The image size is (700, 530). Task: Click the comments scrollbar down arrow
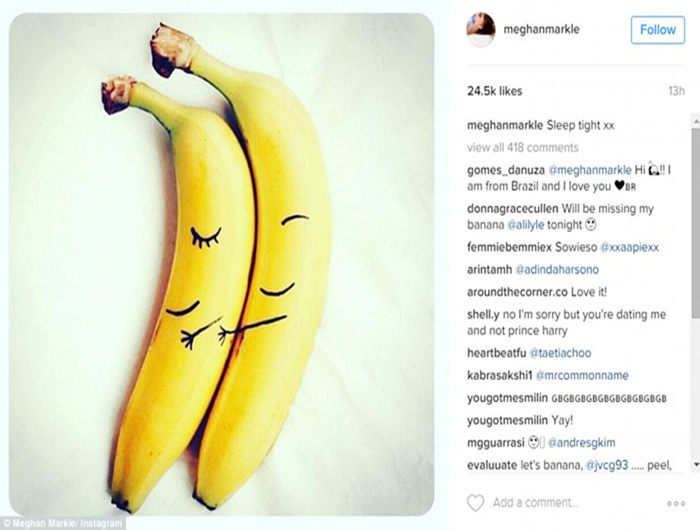pyautogui.click(x=696, y=465)
